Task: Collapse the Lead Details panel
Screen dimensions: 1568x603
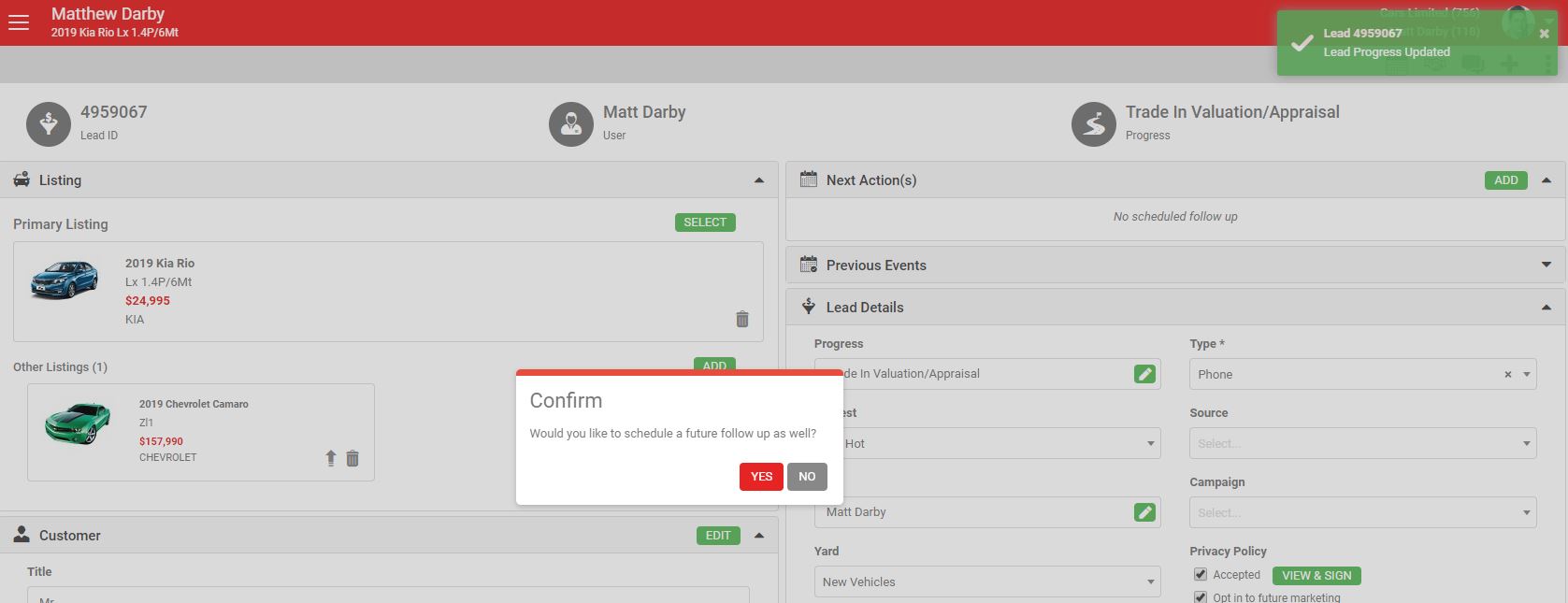Action: [1546, 308]
